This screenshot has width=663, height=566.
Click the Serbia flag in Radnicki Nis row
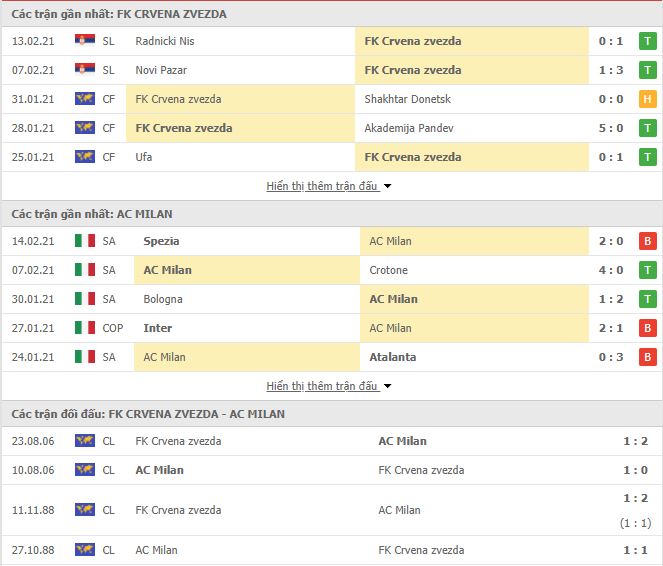[85, 40]
